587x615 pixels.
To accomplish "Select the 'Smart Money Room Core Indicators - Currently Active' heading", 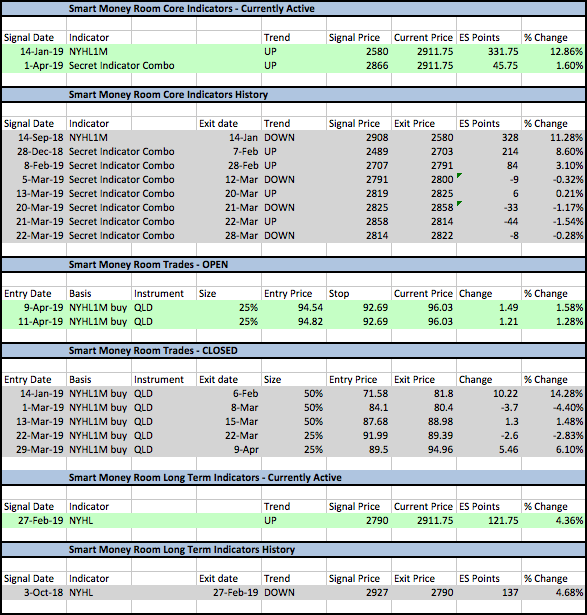I will (191, 9).
